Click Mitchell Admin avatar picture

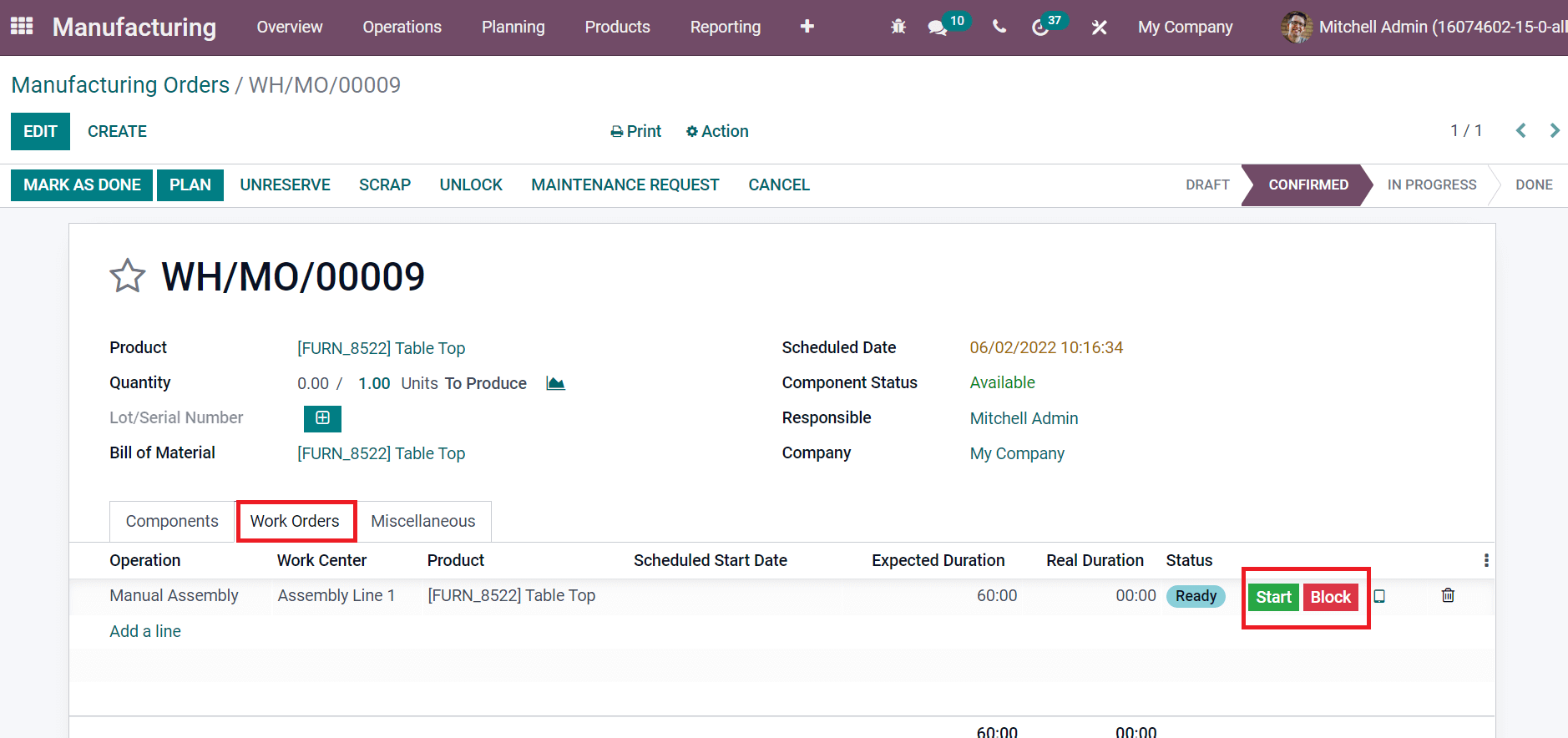coord(1296,27)
